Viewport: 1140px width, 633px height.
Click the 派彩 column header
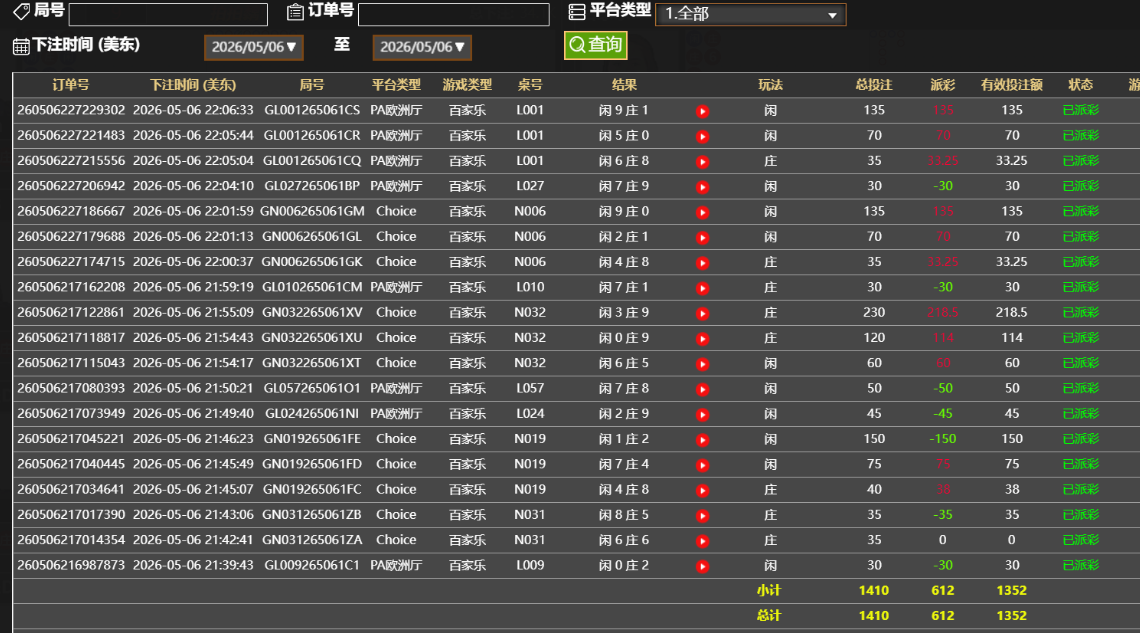pos(943,85)
